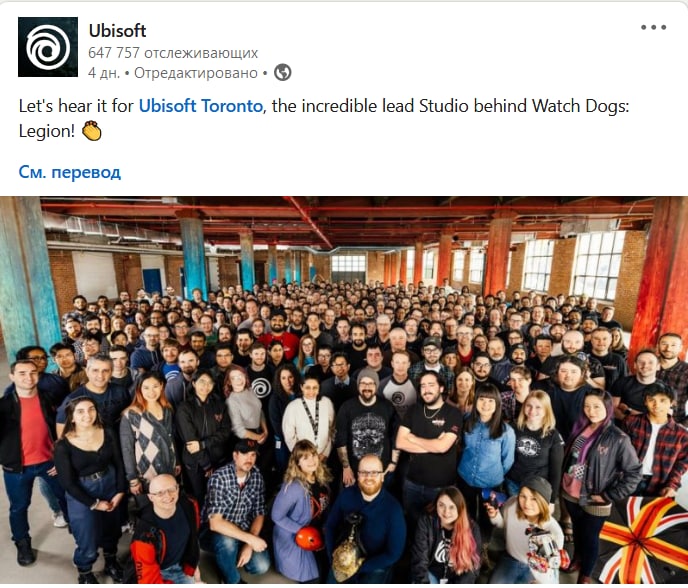The height and width of the screenshot is (588, 688).
Task: Follow the Ubisoft Toronto mention link
Action: click(x=201, y=106)
